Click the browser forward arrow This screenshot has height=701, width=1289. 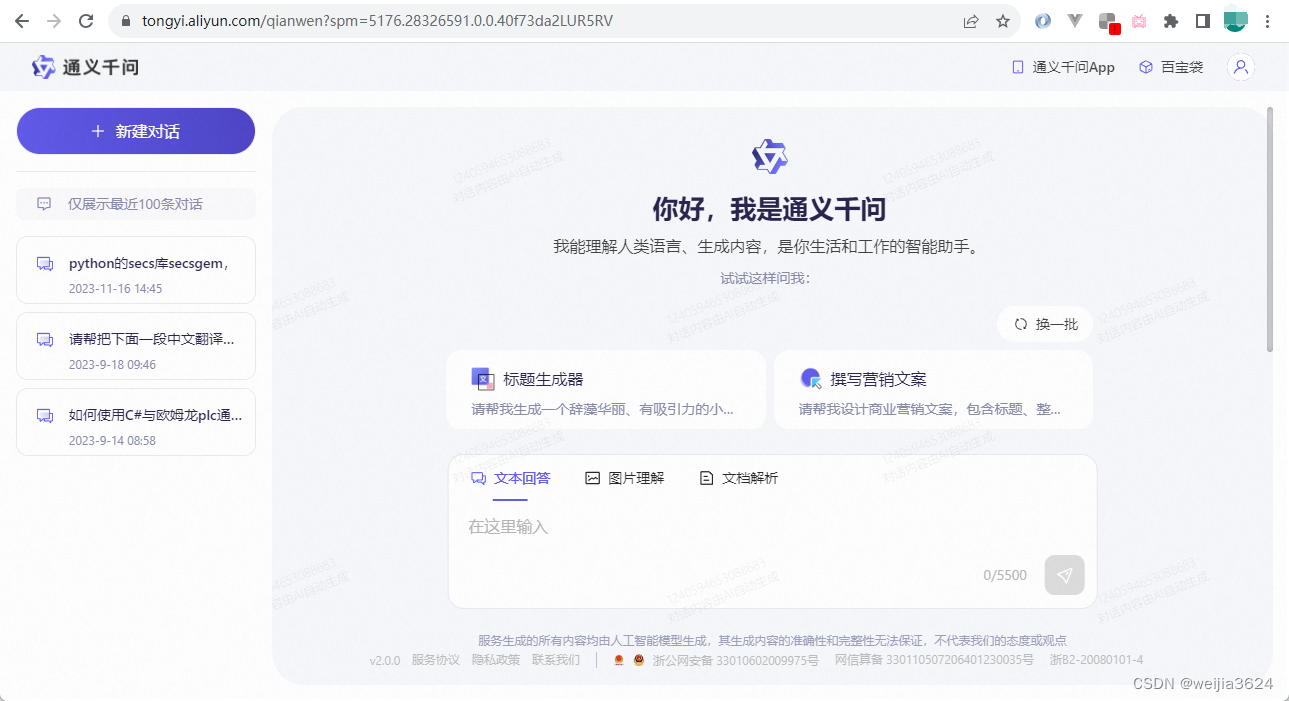[x=54, y=21]
